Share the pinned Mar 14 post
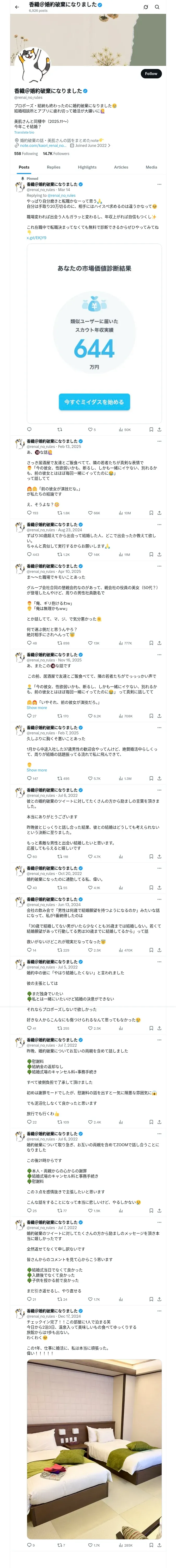The width and height of the screenshot is (176, 1568). 159,429
